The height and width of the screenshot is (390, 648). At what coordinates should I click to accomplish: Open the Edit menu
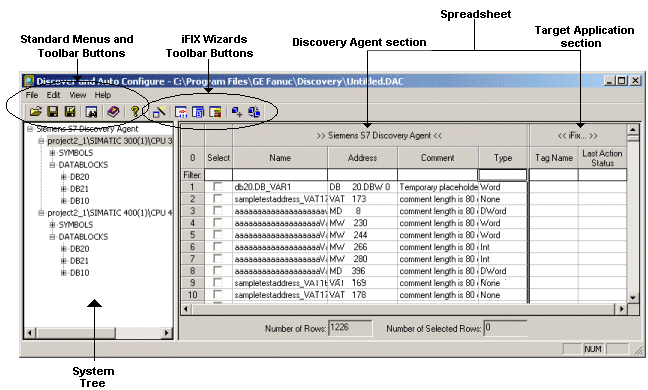coord(53,95)
